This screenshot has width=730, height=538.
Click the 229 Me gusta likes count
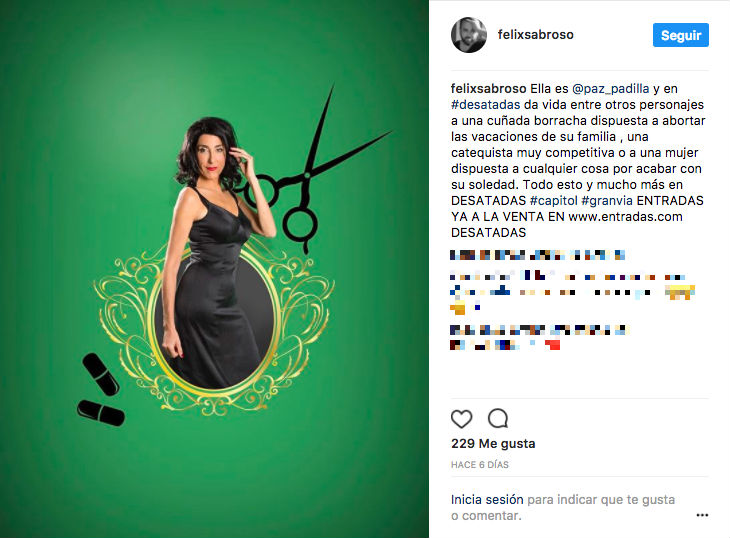[493, 444]
